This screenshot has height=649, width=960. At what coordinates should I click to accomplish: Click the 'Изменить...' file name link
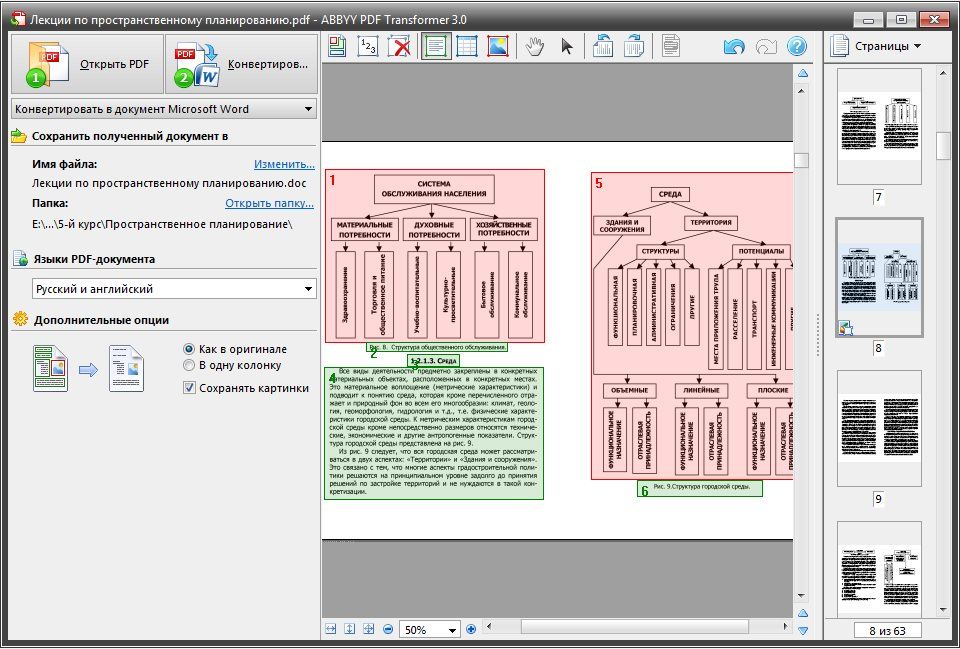(284, 164)
